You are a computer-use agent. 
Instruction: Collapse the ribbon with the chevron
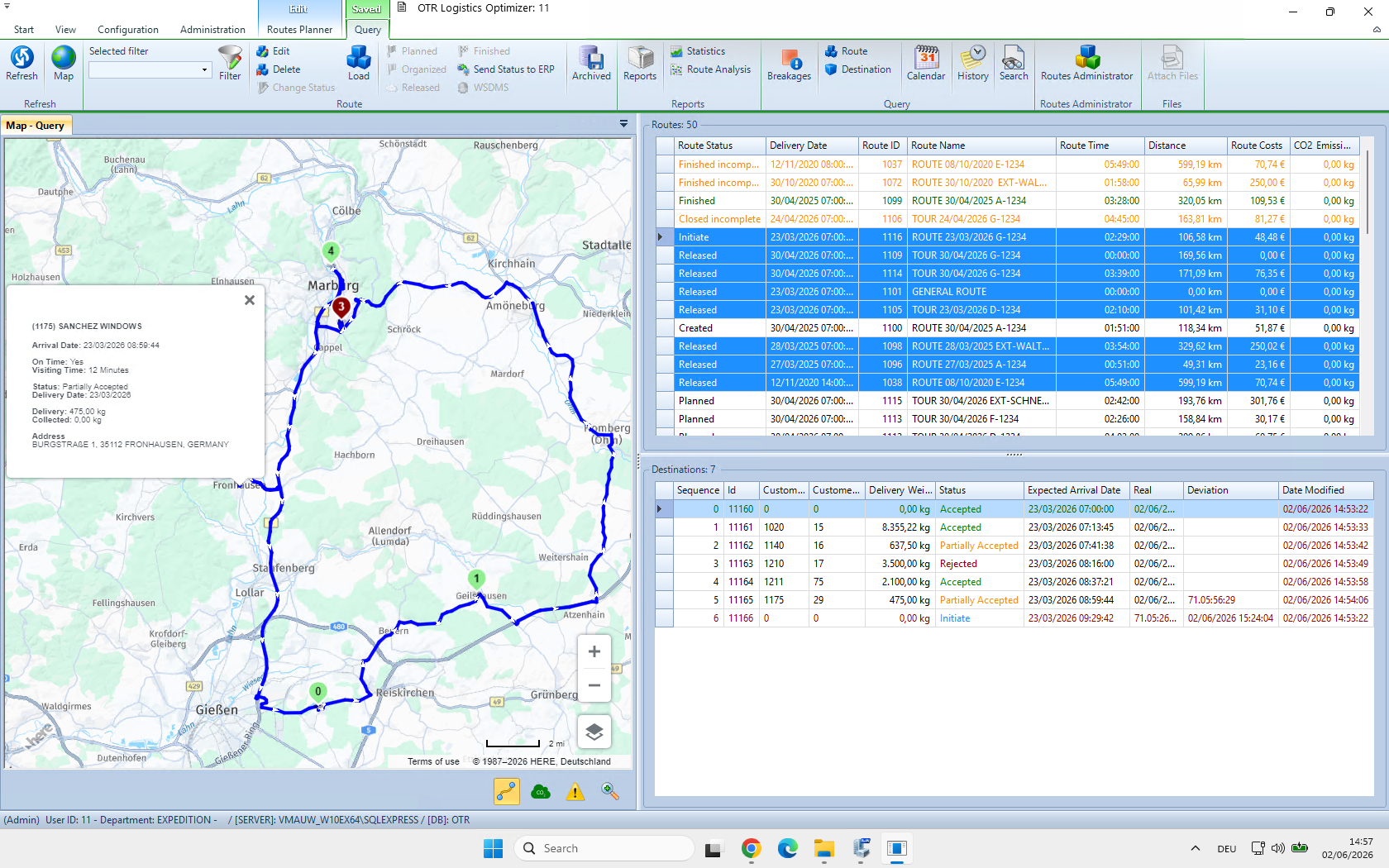click(1377, 30)
